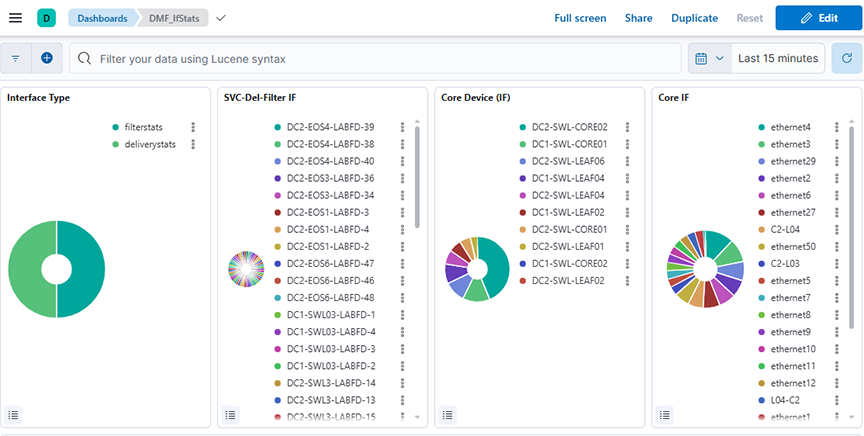Image resolution: width=864 pixels, height=436 pixels.
Task: Open options for DC2-SWL-CORE02 legend entry
Action: click(x=627, y=127)
